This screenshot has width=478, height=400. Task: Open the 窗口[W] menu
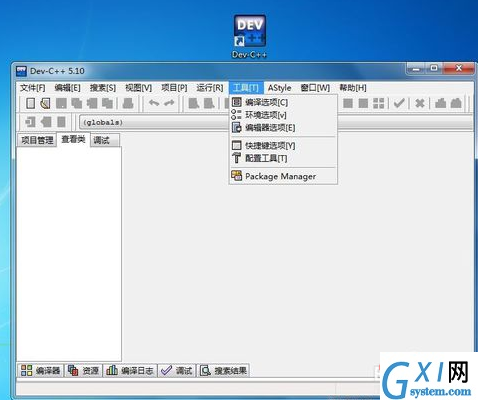315,88
